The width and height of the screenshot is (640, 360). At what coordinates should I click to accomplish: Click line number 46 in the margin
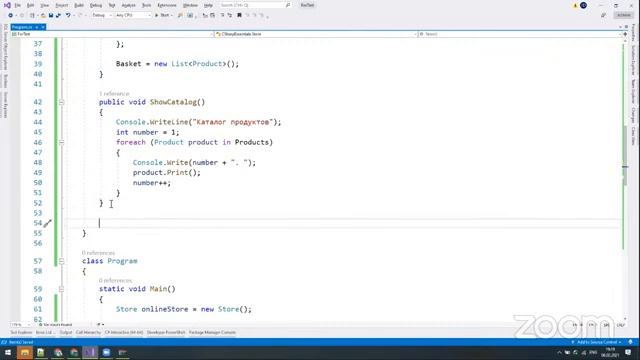point(38,142)
